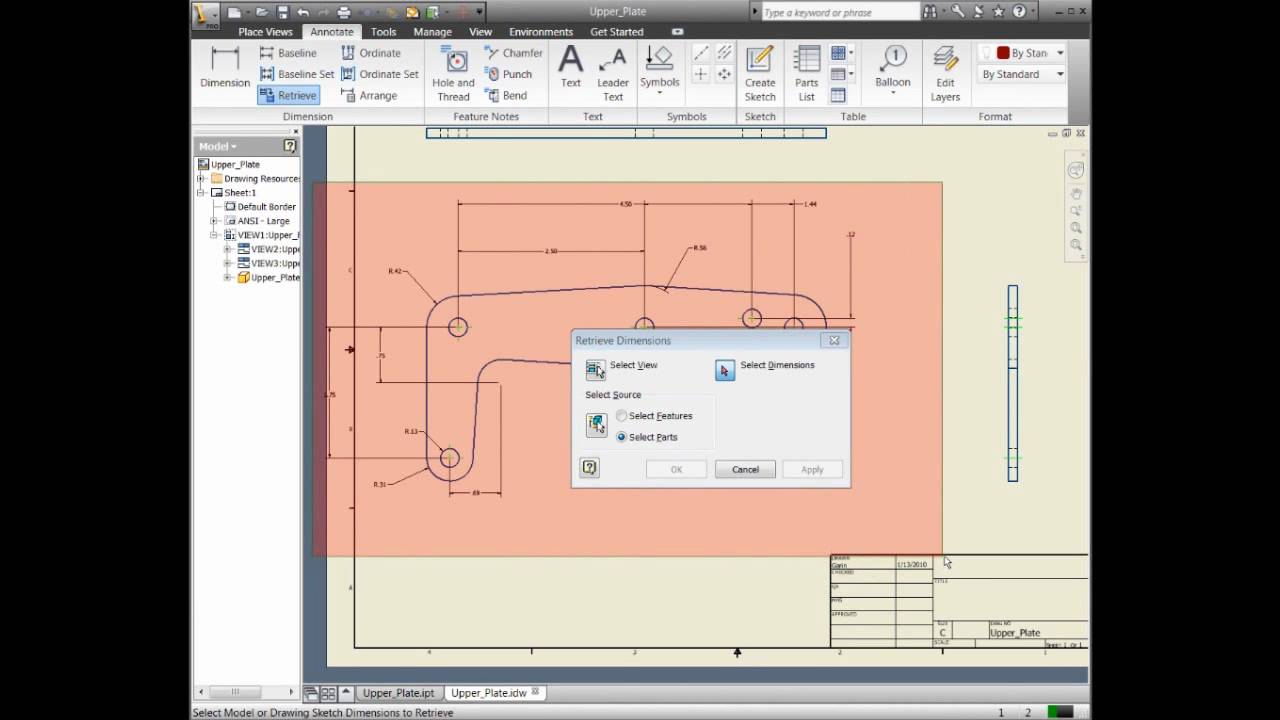The height and width of the screenshot is (720, 1280).
Task: Switch to Upper_Plate.ipt document tab
Action: click(x=398, y=693)
